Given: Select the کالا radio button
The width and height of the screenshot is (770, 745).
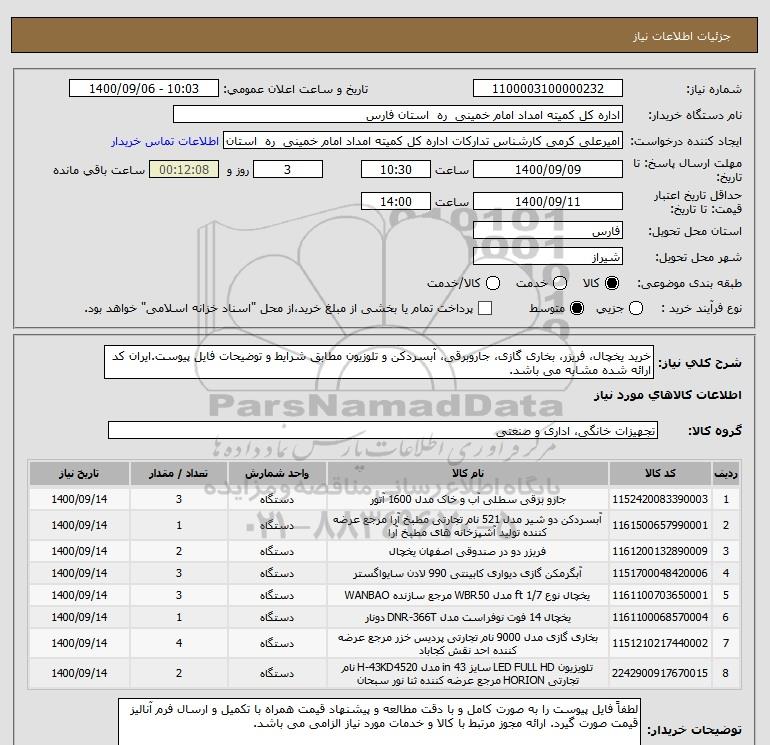Looking at the screenshot, I should click(x=612, y=283).
